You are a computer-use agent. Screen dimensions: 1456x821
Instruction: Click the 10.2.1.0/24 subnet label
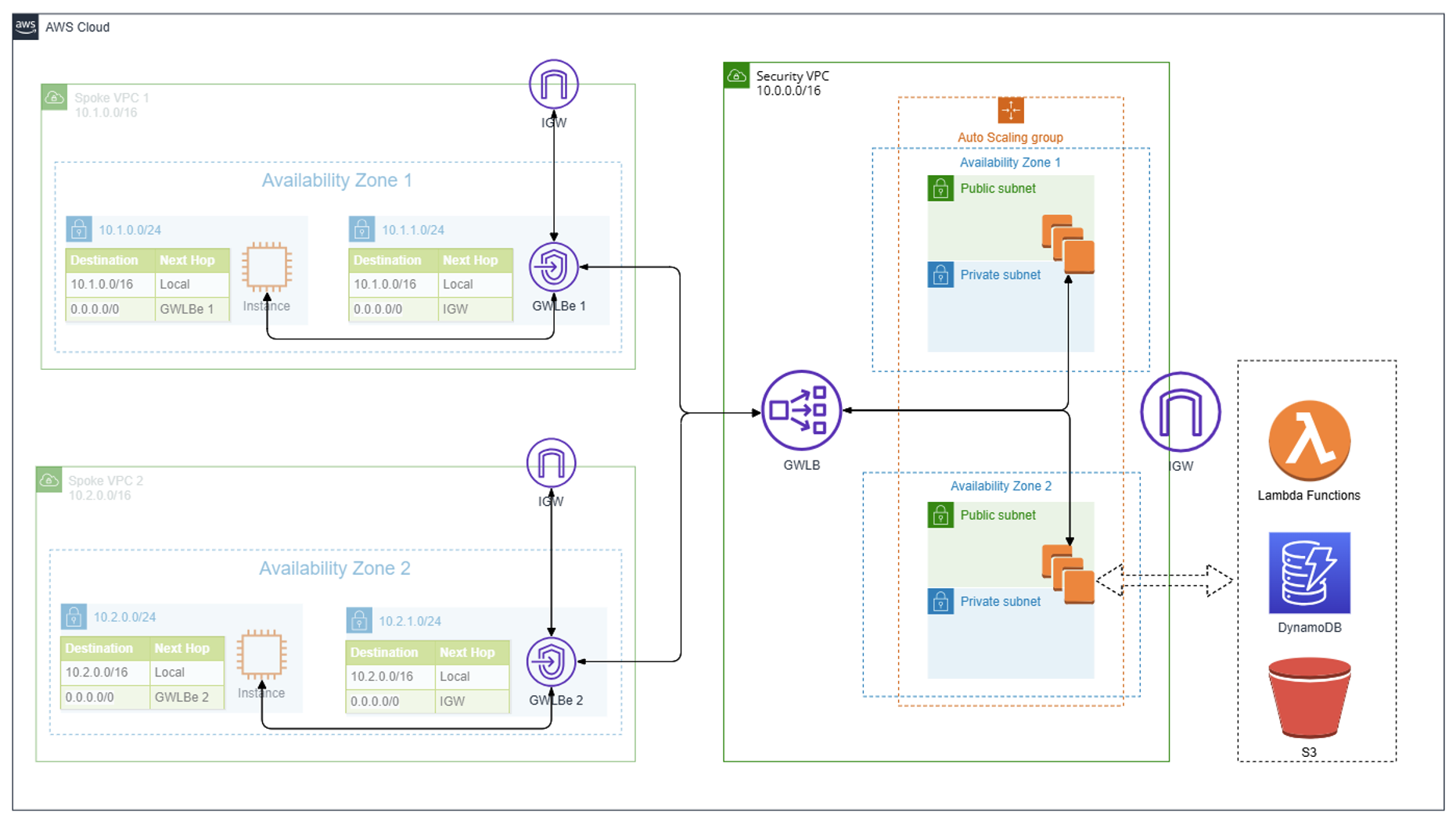410,622
